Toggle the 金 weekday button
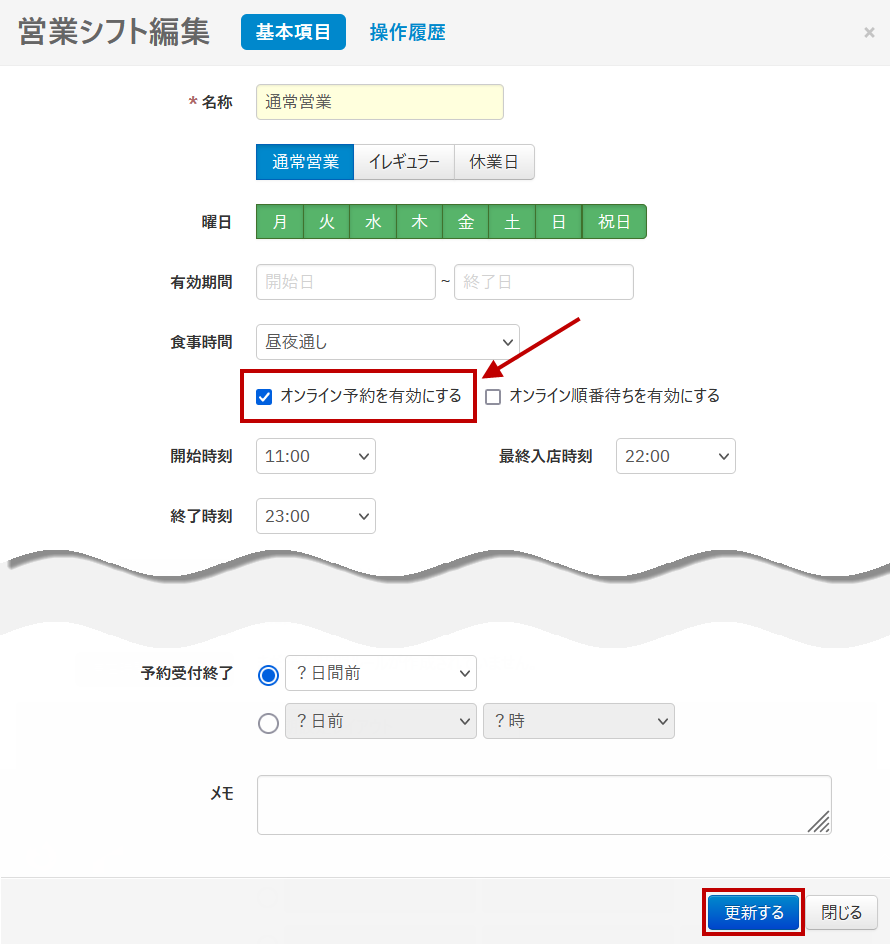Image resolution: width=890 pixels, height=944 pixels. [465, 222]
